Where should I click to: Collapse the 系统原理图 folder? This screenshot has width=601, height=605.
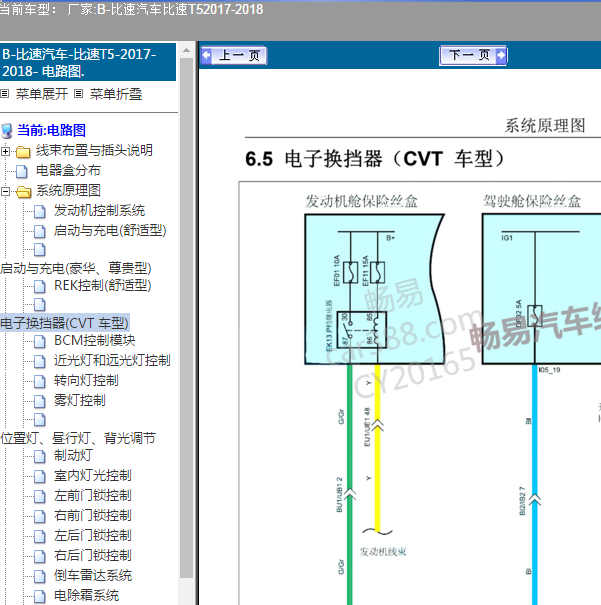pos(5,191)
